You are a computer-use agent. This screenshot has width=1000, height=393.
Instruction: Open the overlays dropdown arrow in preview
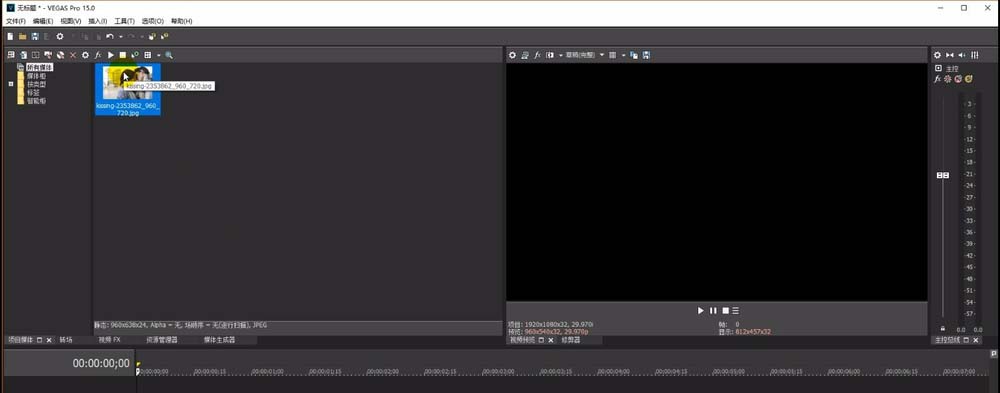point(623,56)
